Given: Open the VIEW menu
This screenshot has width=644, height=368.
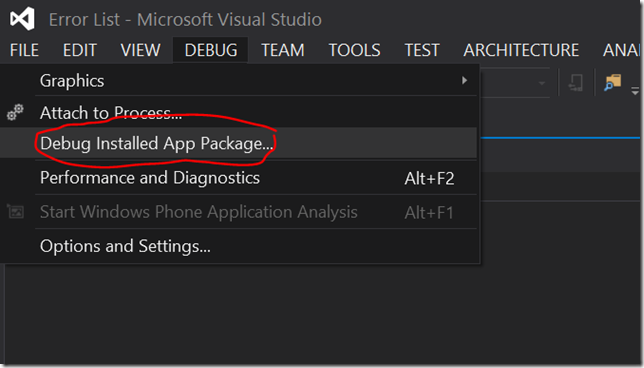Looking at the screenshot, I should point(140,50).
